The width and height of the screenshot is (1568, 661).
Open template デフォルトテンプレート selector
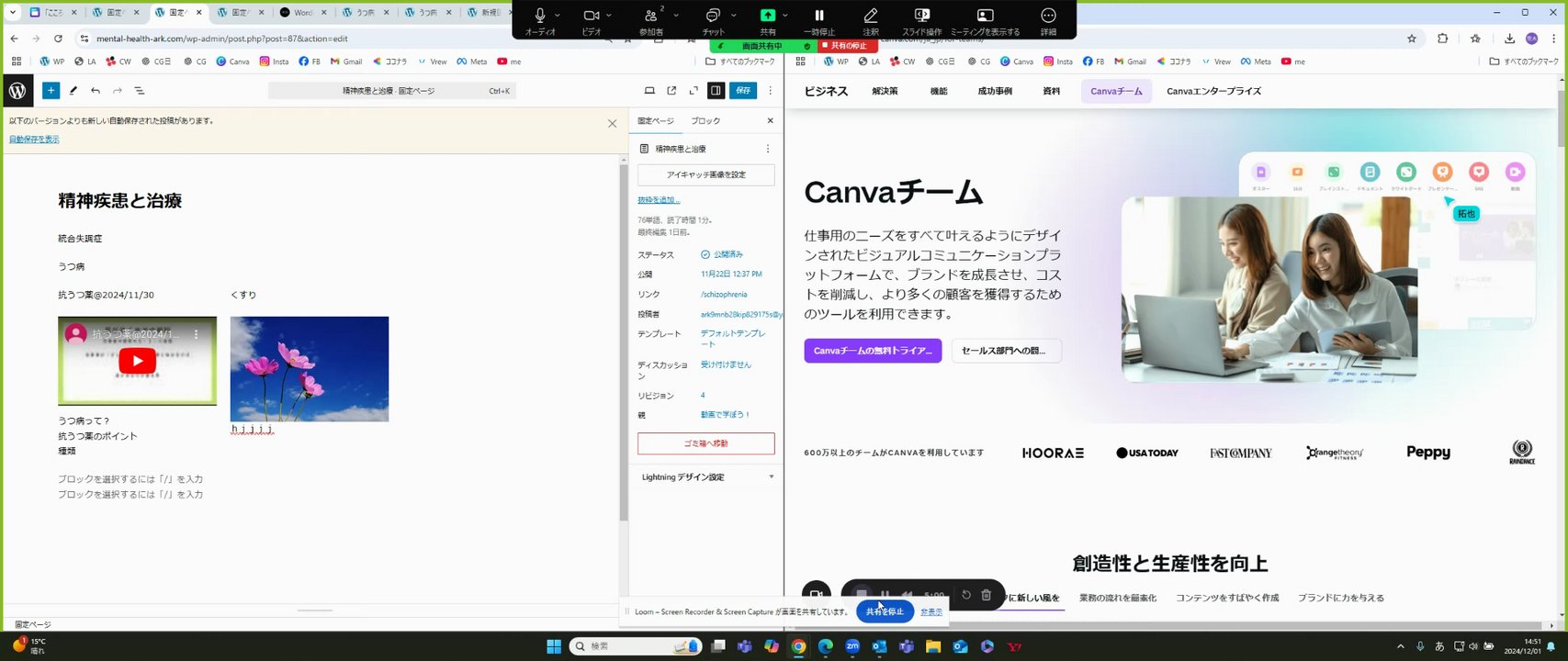tap(732, 339)
